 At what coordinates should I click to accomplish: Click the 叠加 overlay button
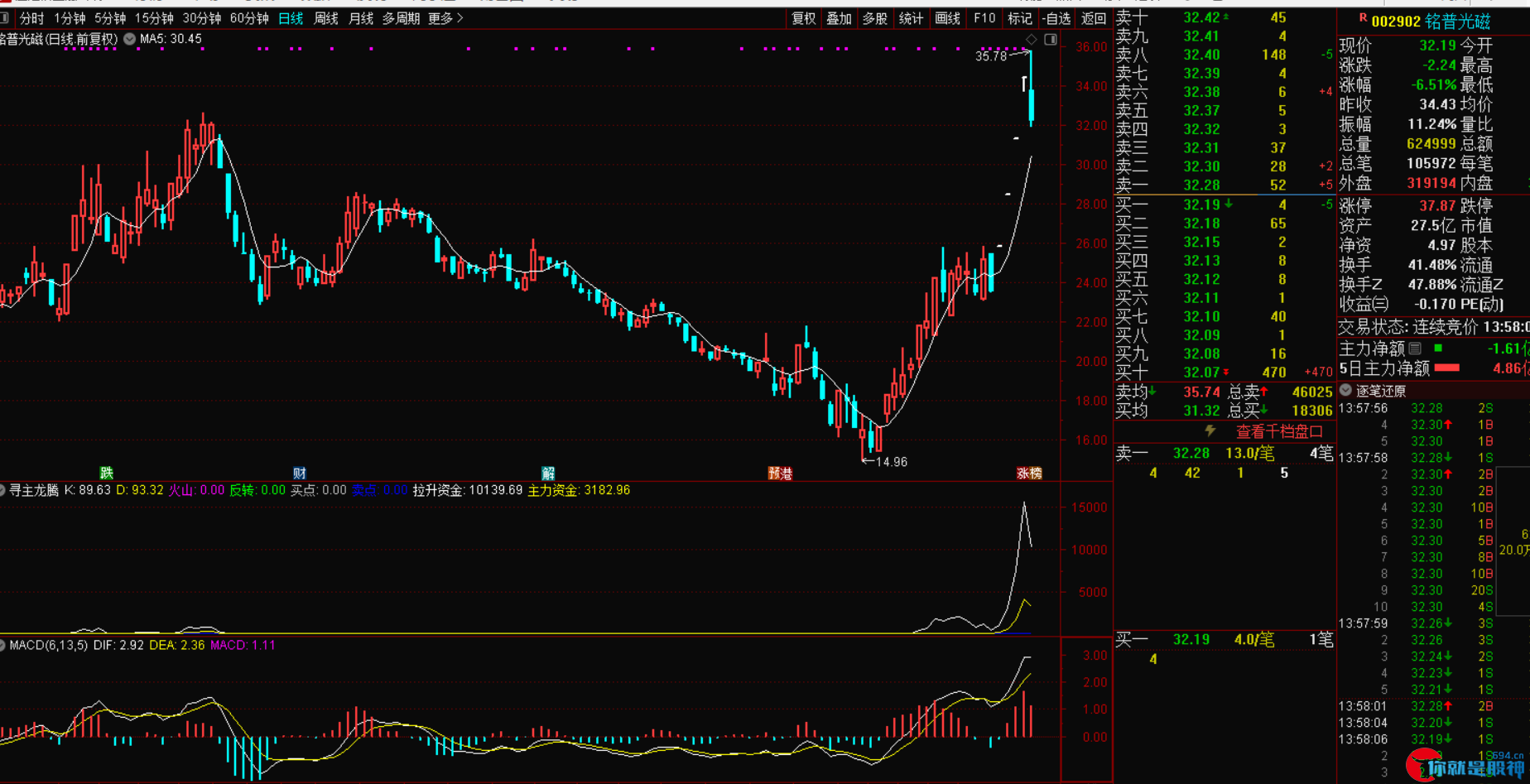839,18
